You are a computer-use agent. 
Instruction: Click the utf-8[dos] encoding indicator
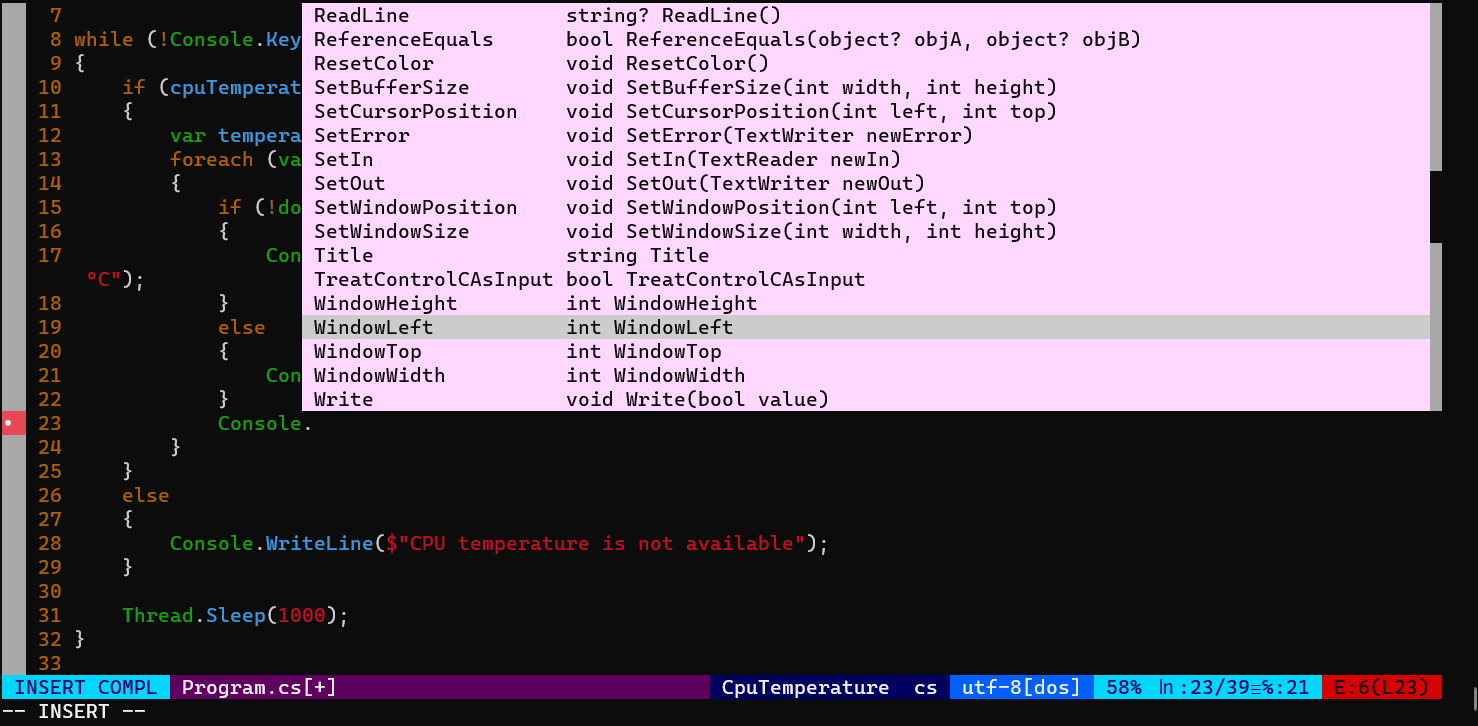coord(1019,687)
